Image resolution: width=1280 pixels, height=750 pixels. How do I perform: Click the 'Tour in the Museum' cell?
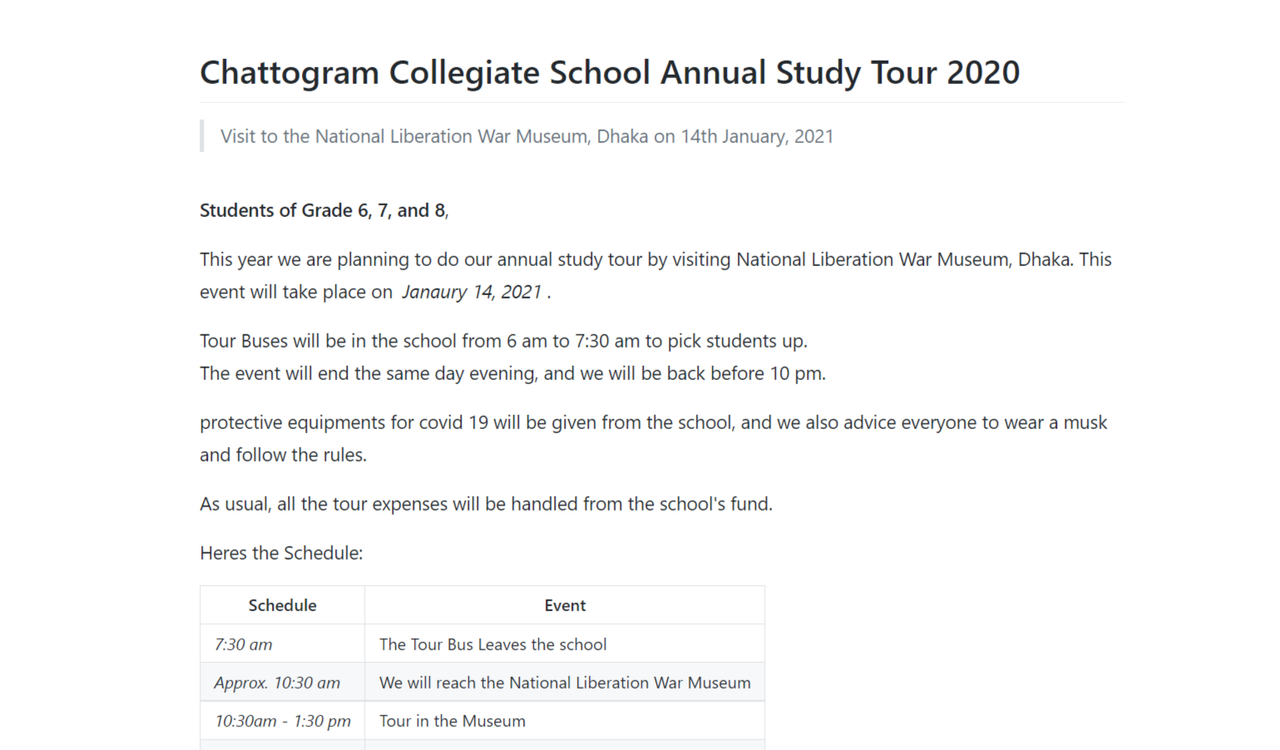click(x=565, y=720)
